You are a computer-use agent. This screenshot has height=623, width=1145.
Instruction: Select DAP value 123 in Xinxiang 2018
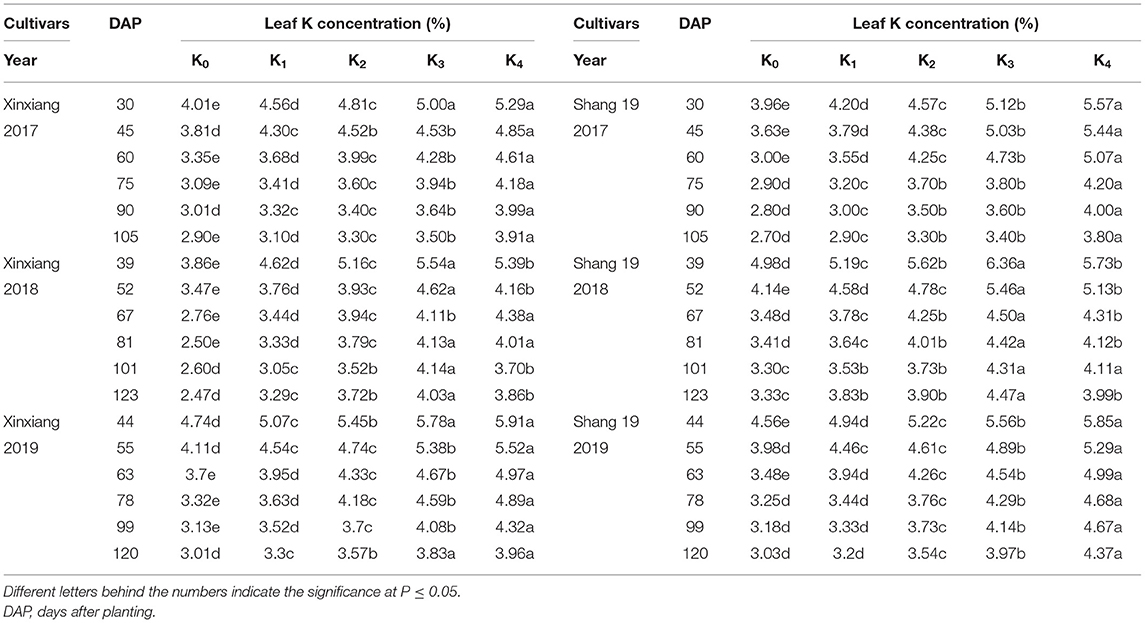pyautogui.click(x=125, y=395)
